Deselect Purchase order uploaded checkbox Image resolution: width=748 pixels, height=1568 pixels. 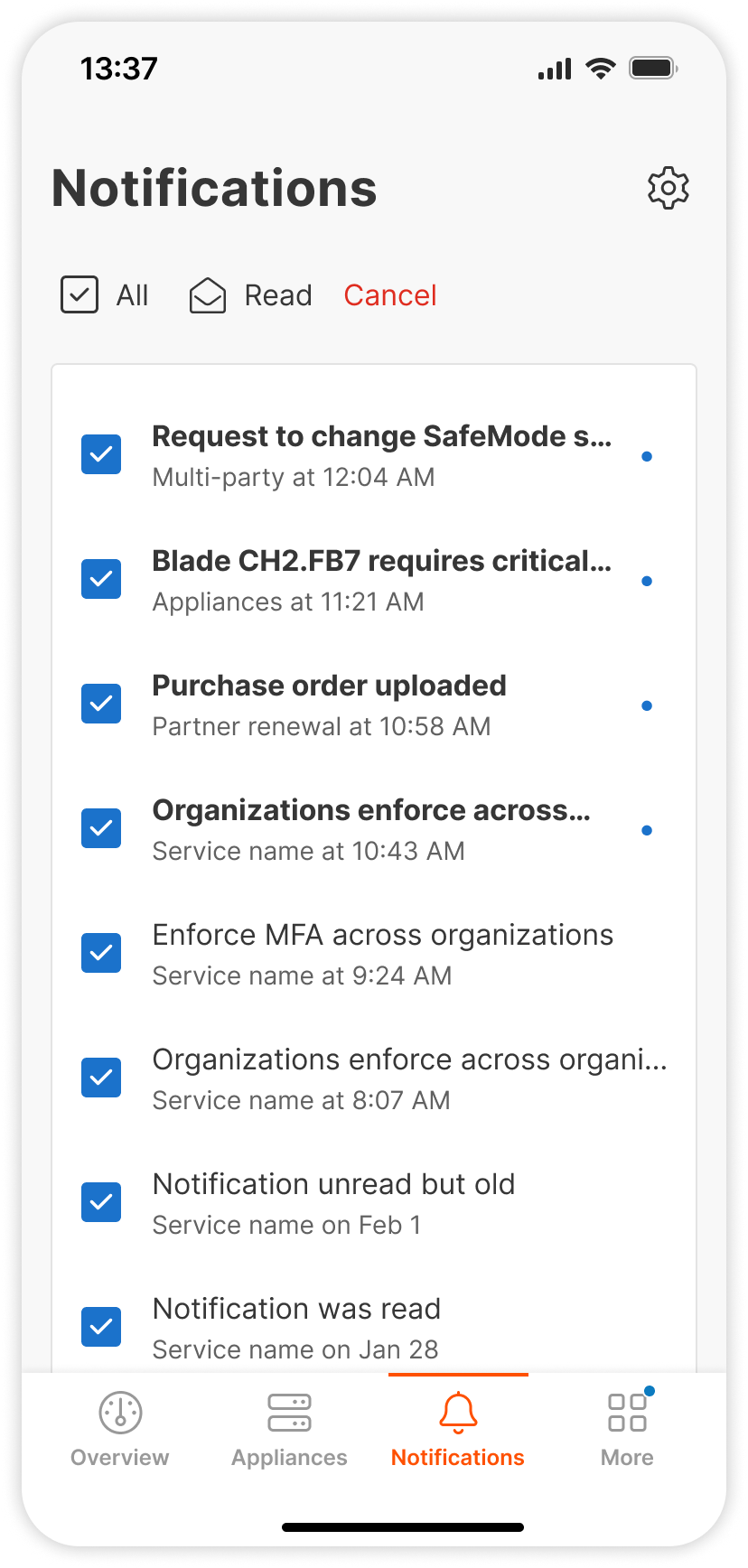[101, 704]
